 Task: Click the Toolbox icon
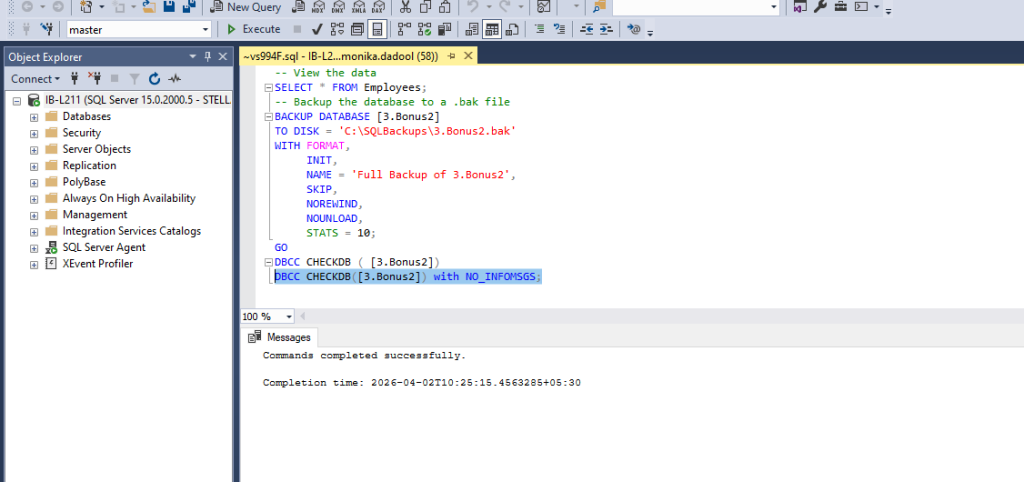840,7
